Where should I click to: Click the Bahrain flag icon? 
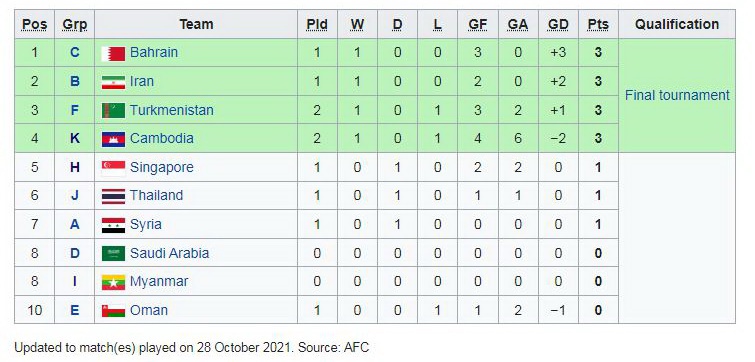[113, 53]
